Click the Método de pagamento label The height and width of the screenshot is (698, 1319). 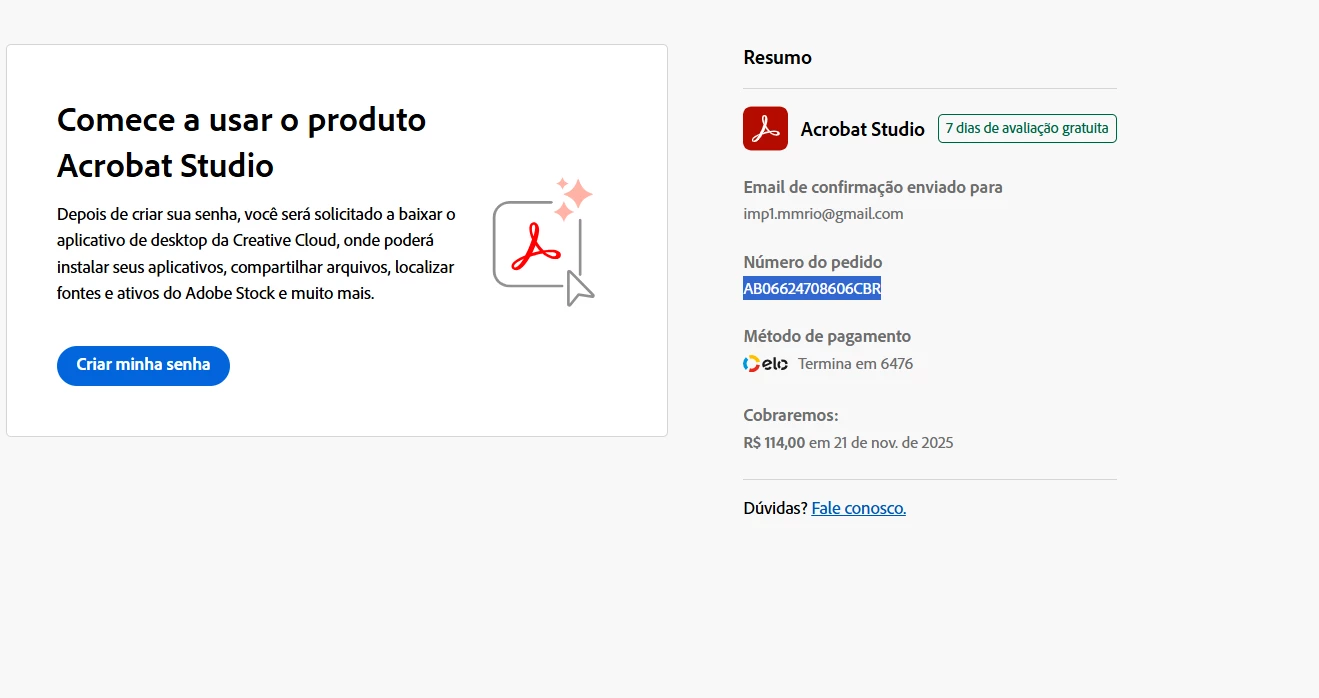tap(827, 337)
